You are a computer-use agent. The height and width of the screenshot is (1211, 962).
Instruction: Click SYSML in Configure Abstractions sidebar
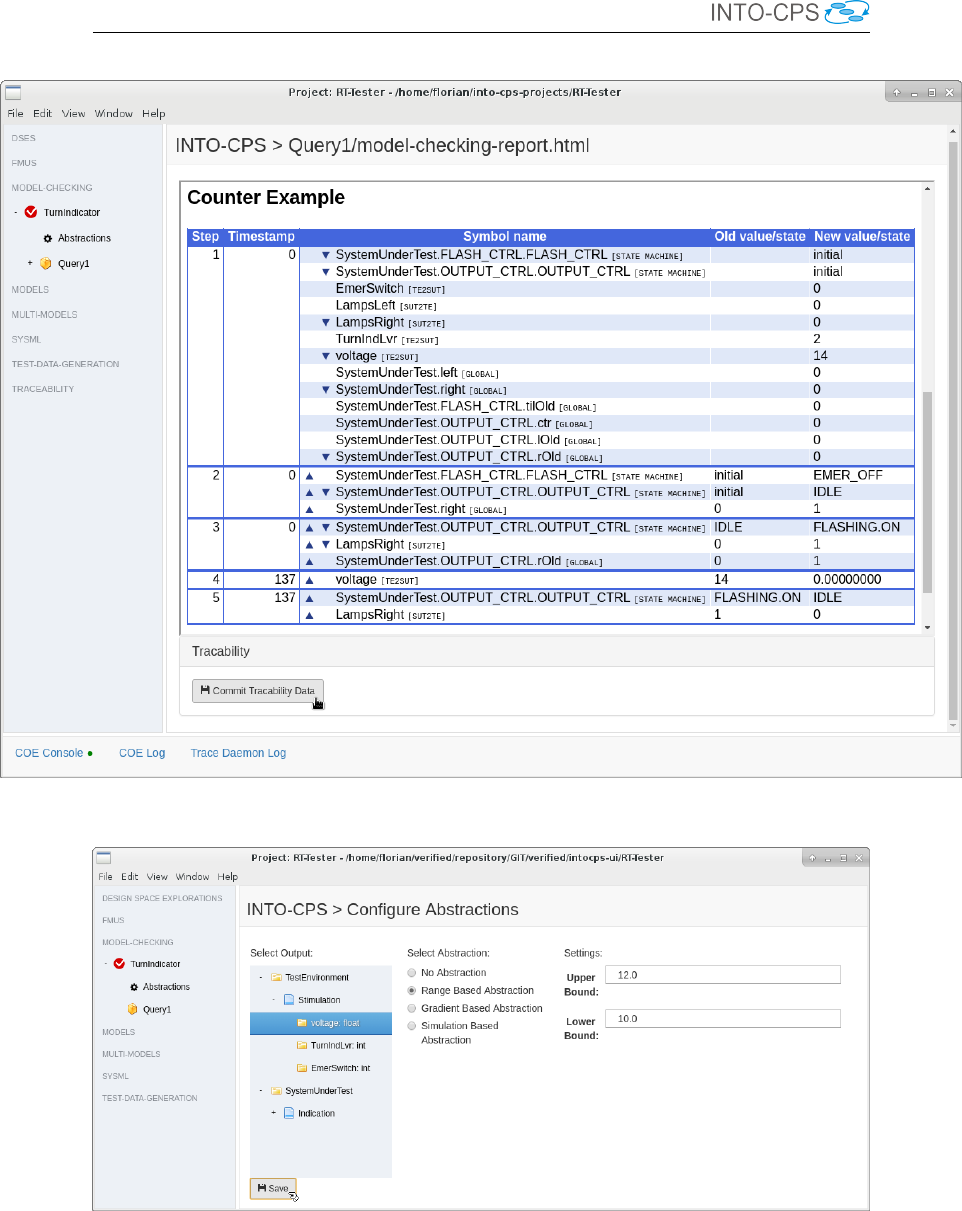[115, 1076]
